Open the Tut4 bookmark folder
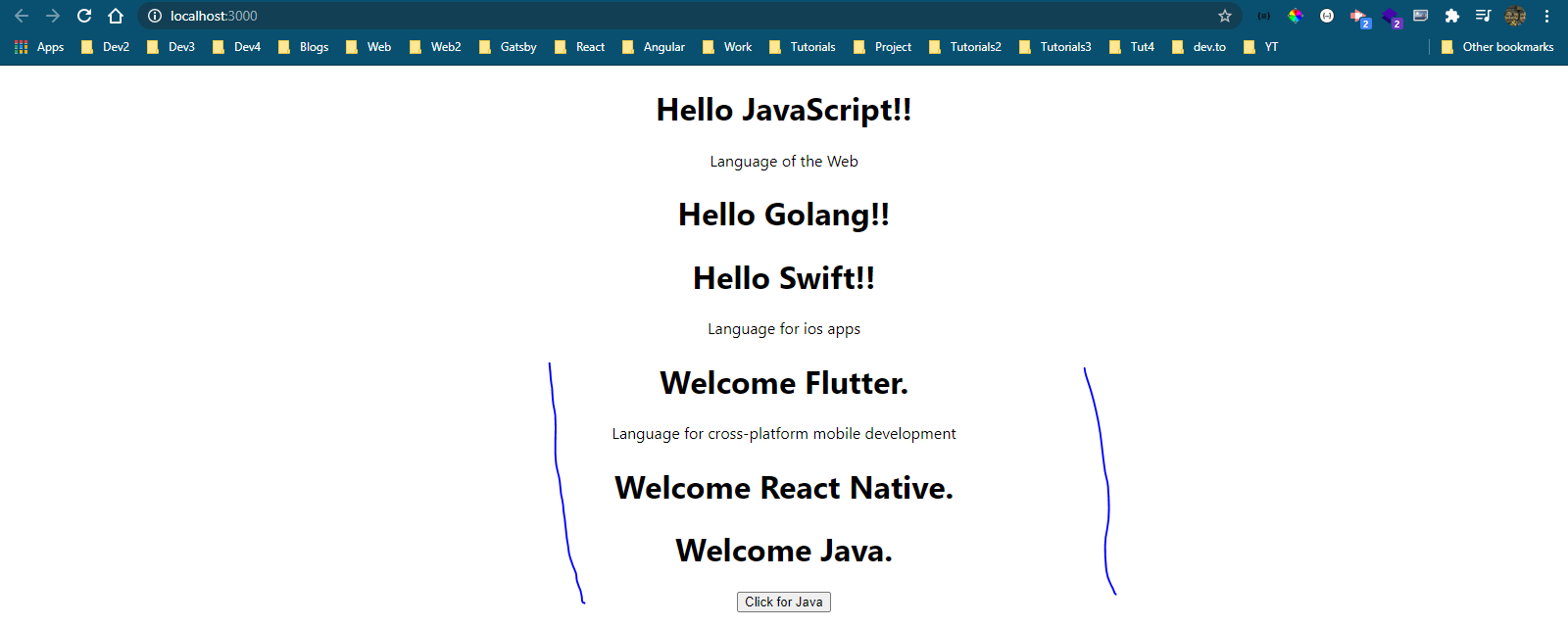 tap(1132, 47)
